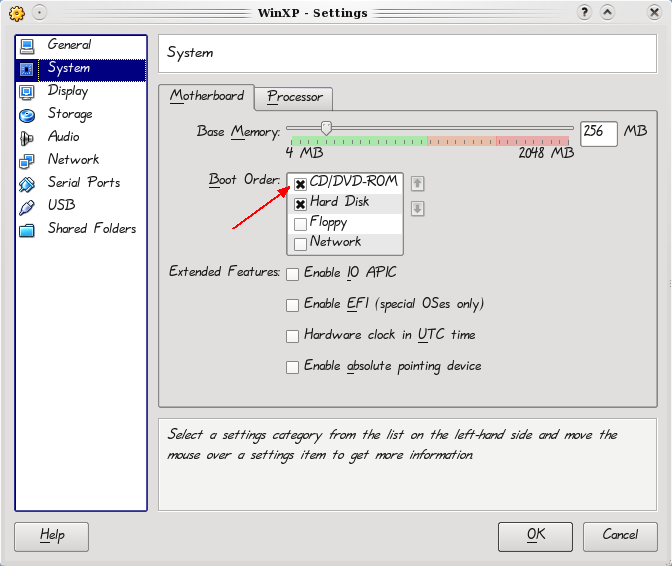Open the USB settings category
The image size is (672, 566).
[x=81, y=207]
